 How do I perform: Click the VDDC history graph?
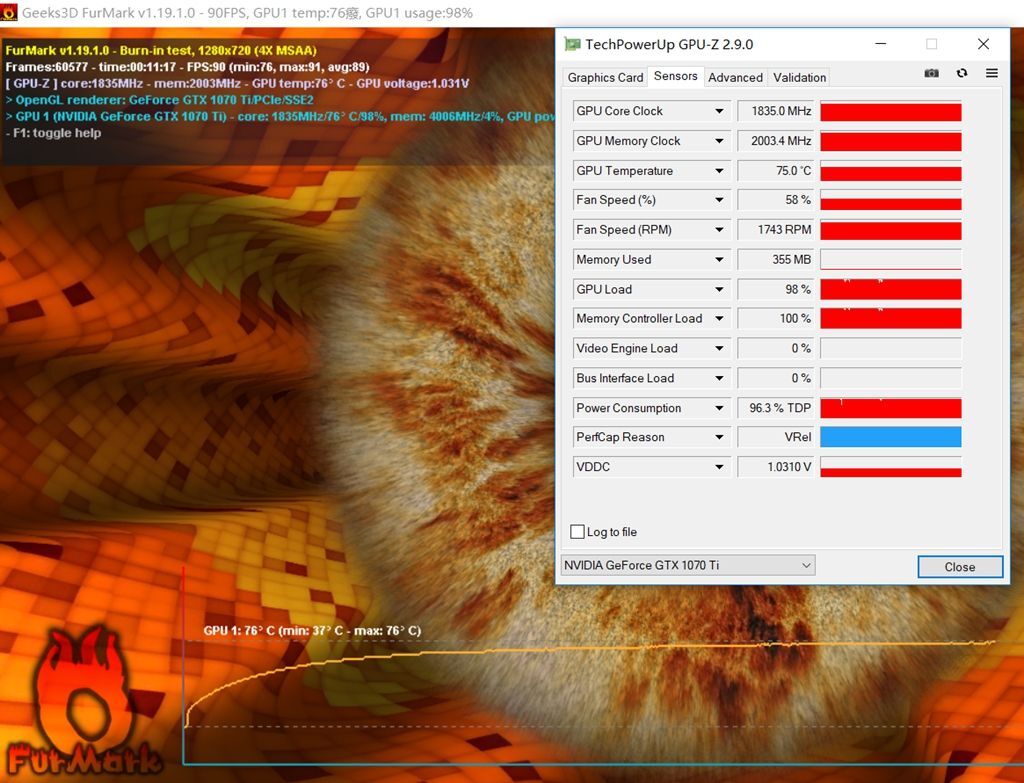click(891, 468)
